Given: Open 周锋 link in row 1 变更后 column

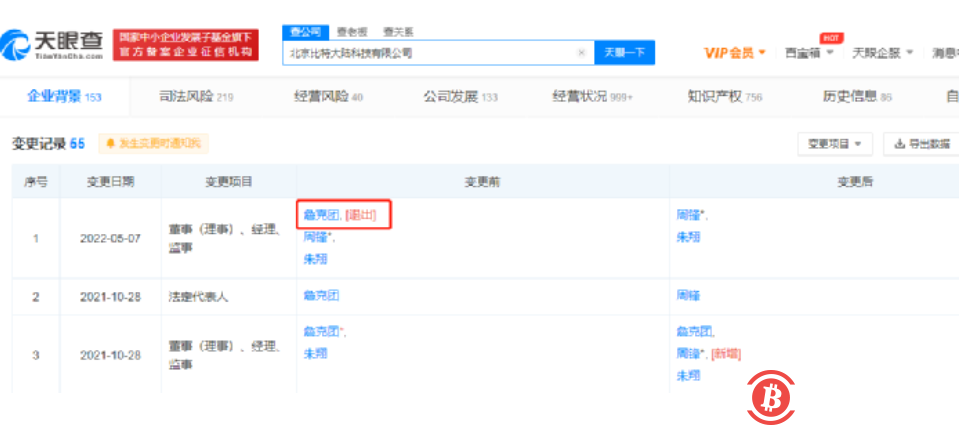Looking at the screenshot, I should [689, 215].
